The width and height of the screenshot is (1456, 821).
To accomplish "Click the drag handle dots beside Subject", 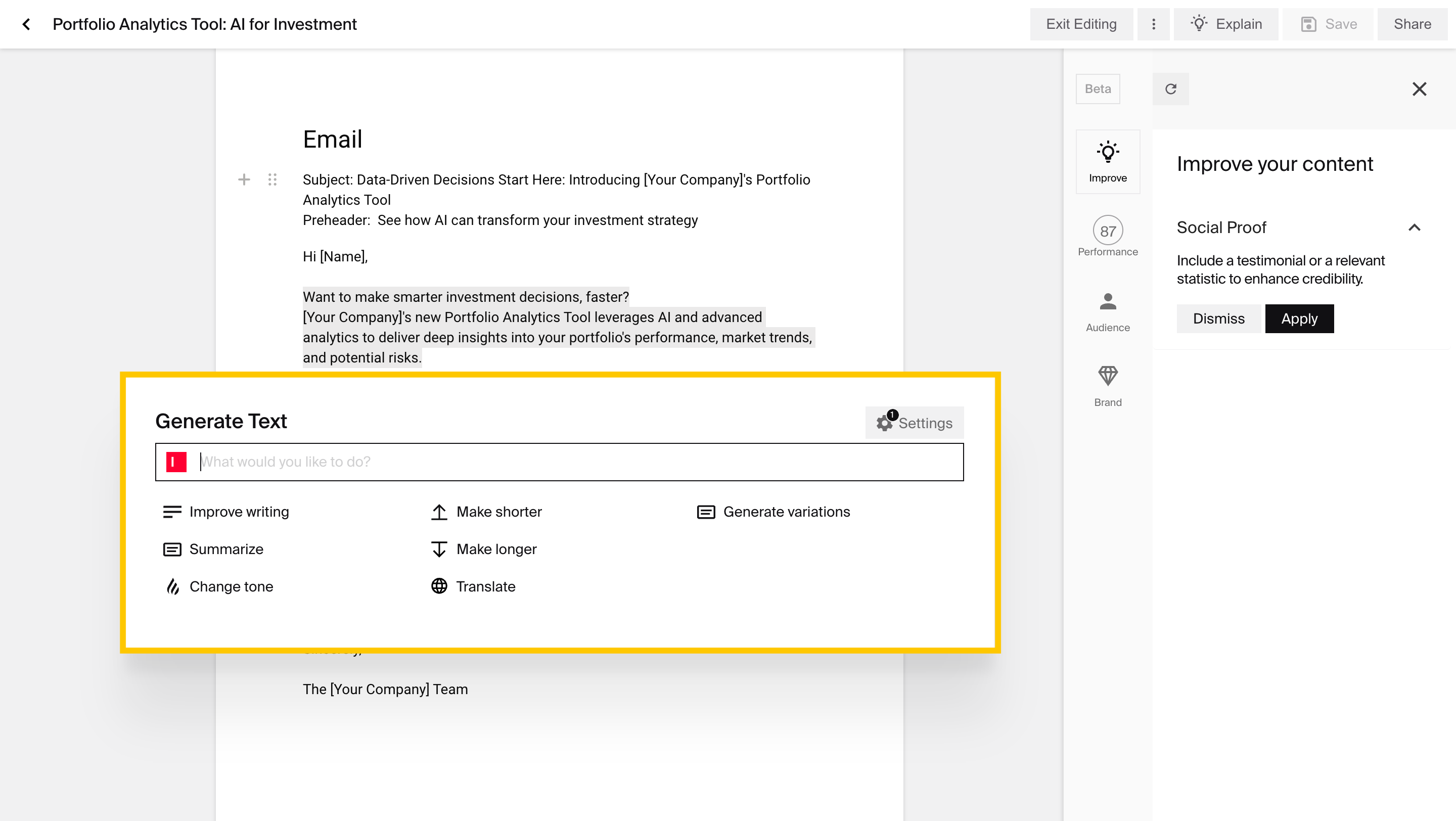I will (x=272, y=179).
